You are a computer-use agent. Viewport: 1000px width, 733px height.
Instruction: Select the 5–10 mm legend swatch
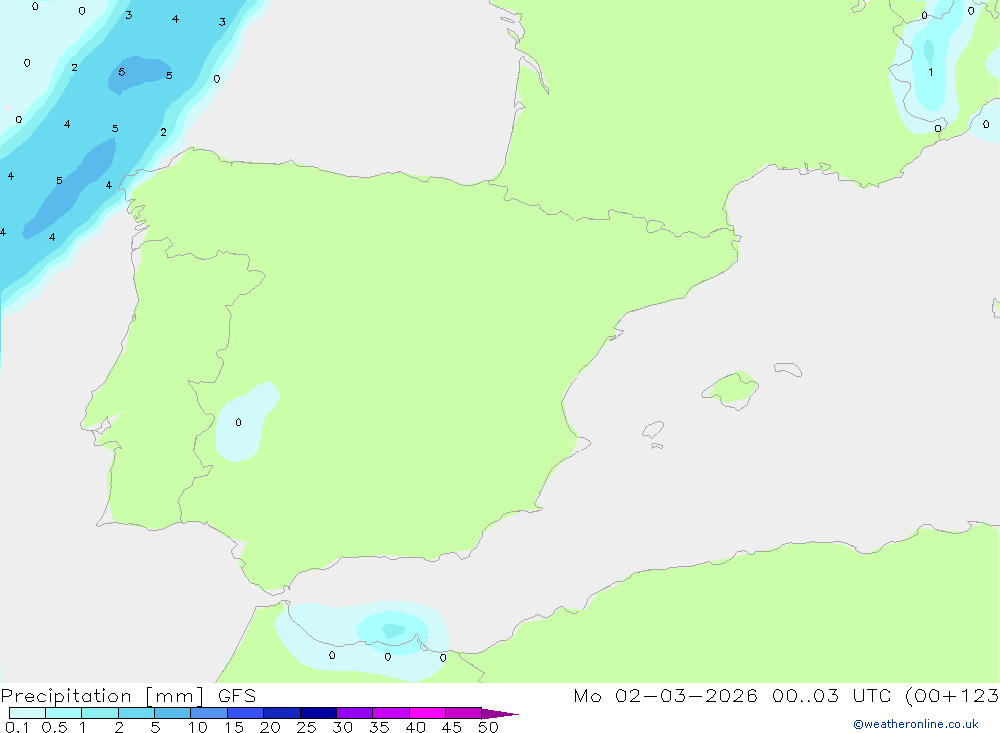pyautogui.click(x=172, y=713)
